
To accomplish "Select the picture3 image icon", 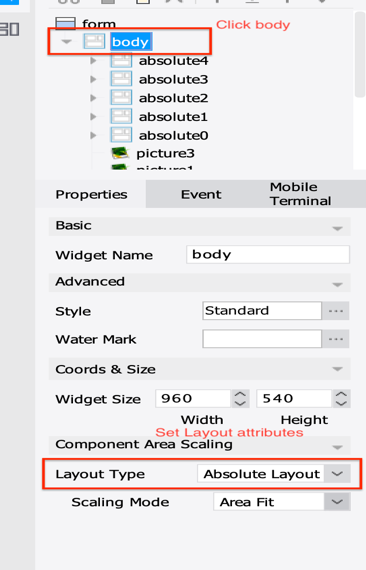I will [120, 153].
